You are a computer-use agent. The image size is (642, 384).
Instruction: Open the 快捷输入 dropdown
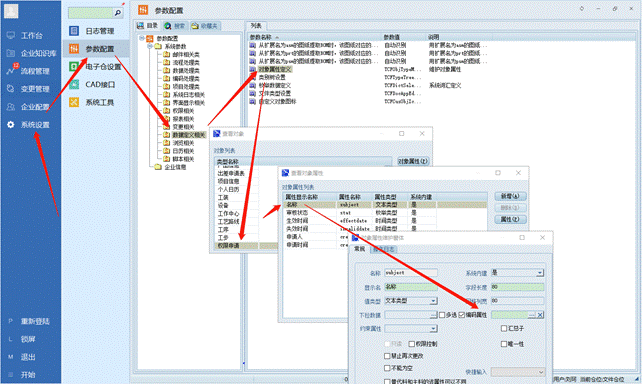point(540,372)
